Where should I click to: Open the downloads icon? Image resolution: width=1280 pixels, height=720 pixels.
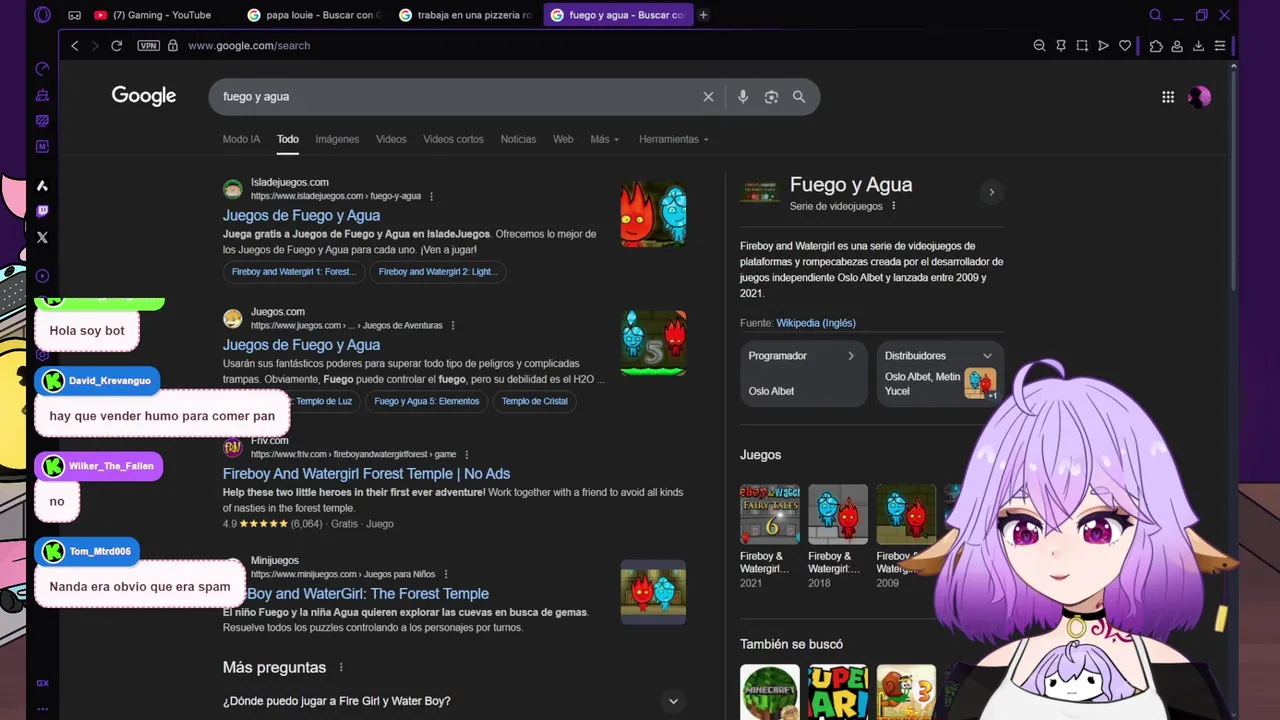(1198, 46)
